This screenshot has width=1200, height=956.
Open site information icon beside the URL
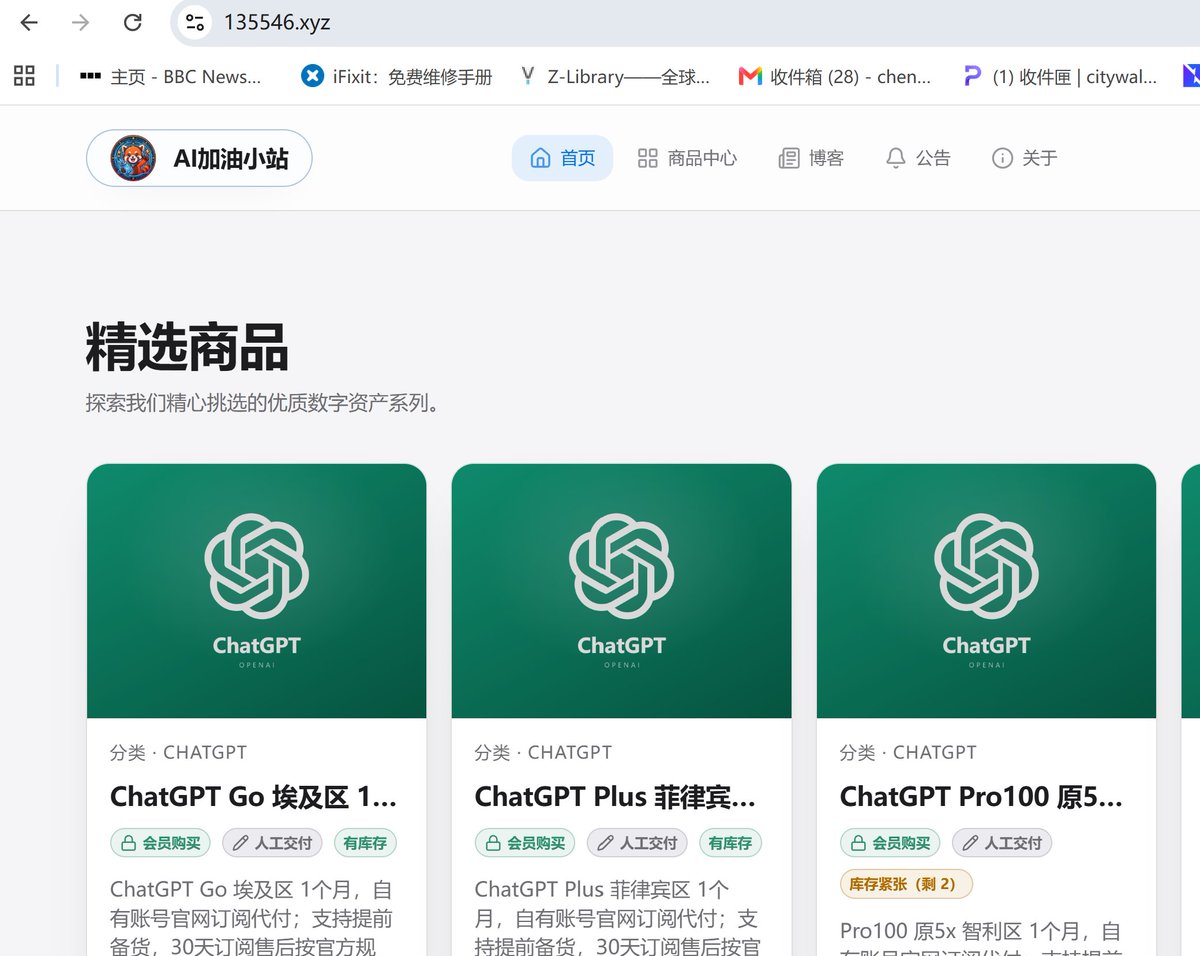(195, 22)
